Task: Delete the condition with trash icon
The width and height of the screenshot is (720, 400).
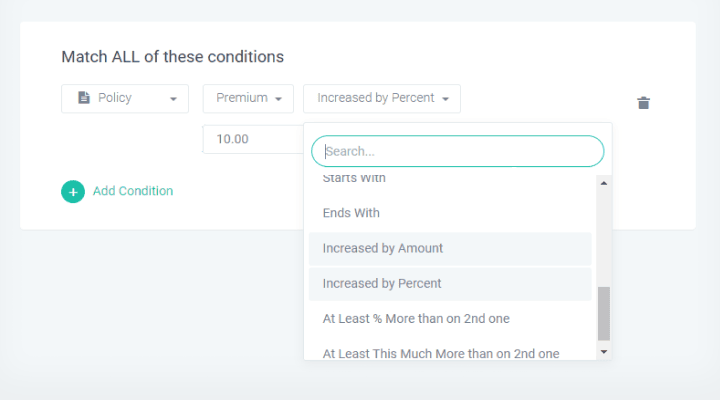Action: tap(644, 103)
